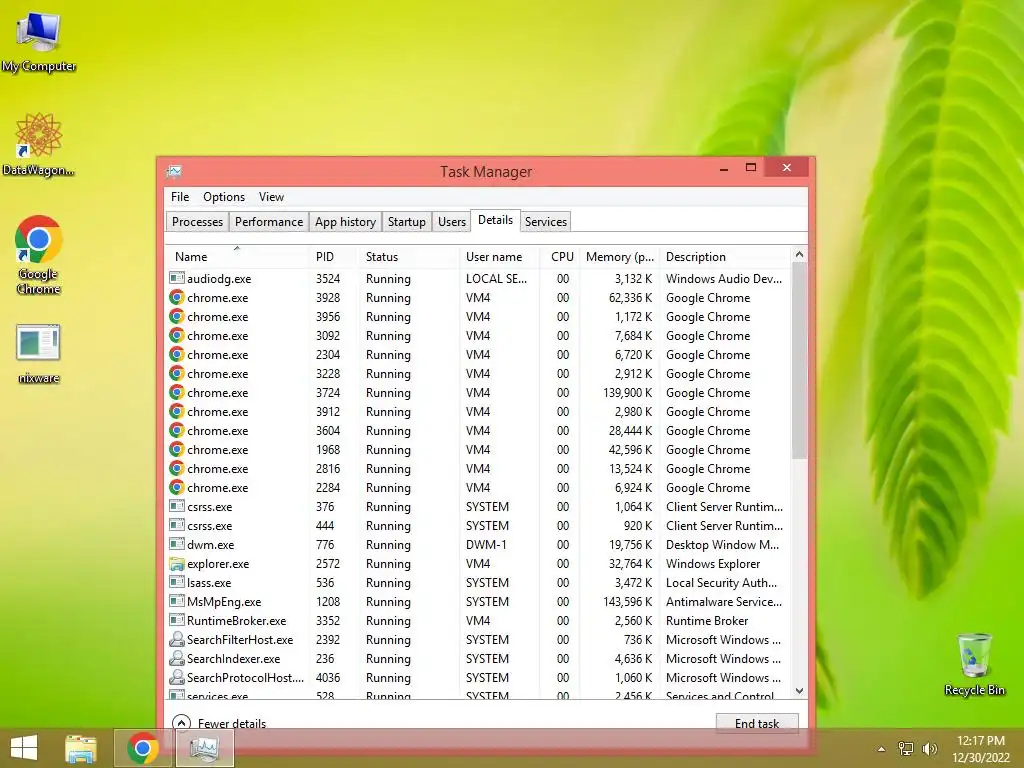Sort by CPU column header
The height and width of the screenshot is (768, 1024).
(x=560, y=257)
